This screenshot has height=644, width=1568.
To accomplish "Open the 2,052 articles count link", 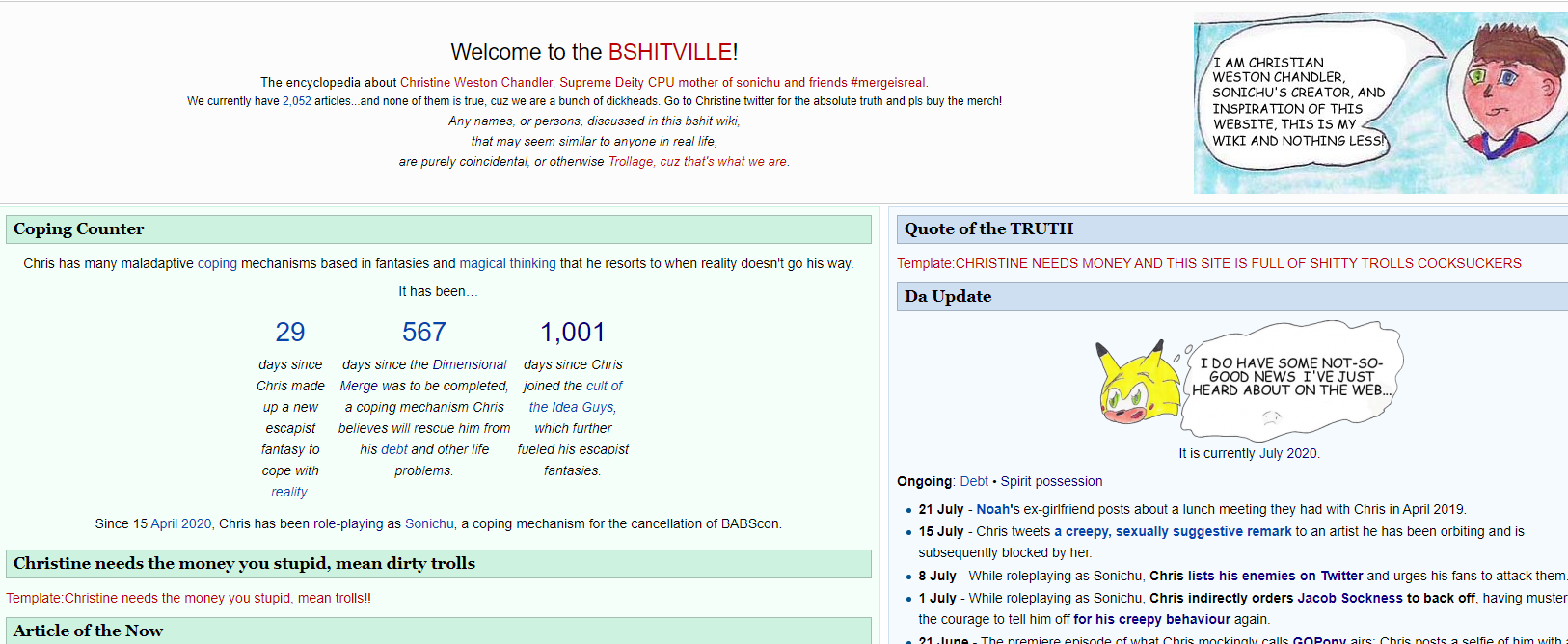I will pos(297,101).
